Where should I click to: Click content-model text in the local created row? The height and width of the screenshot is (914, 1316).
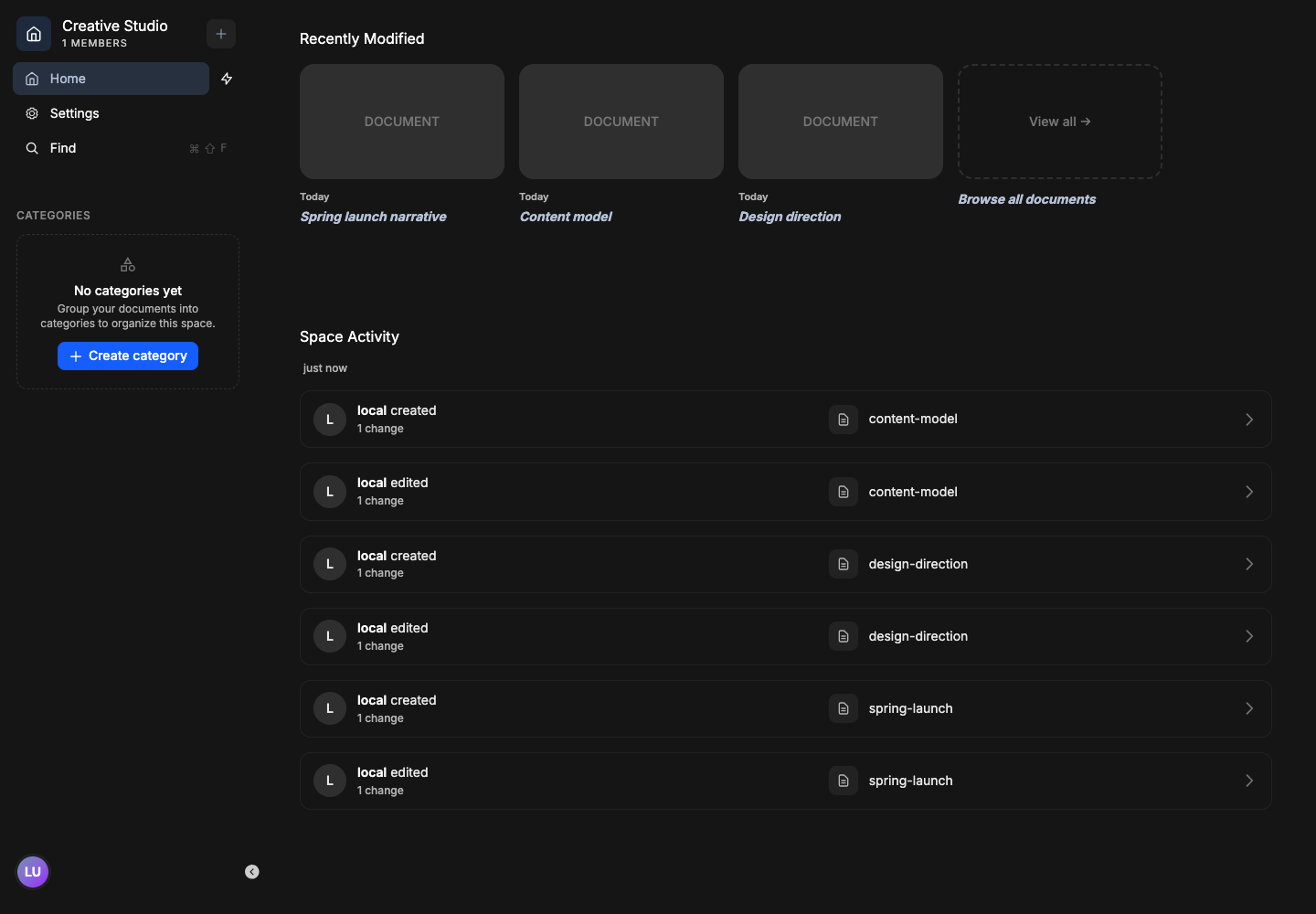point(913,419)
